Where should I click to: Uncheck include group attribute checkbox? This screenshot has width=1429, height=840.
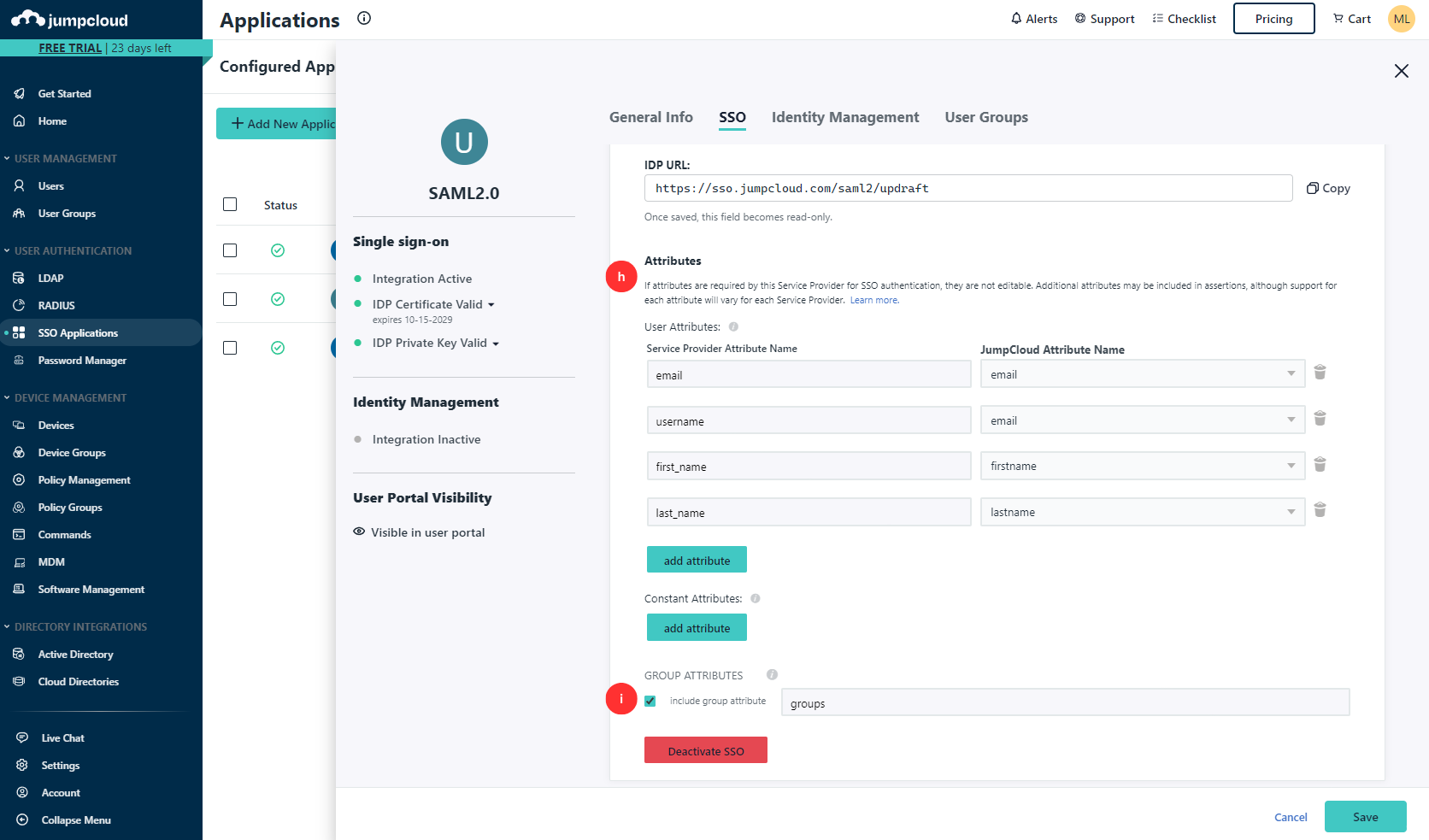tap(650, 702)
